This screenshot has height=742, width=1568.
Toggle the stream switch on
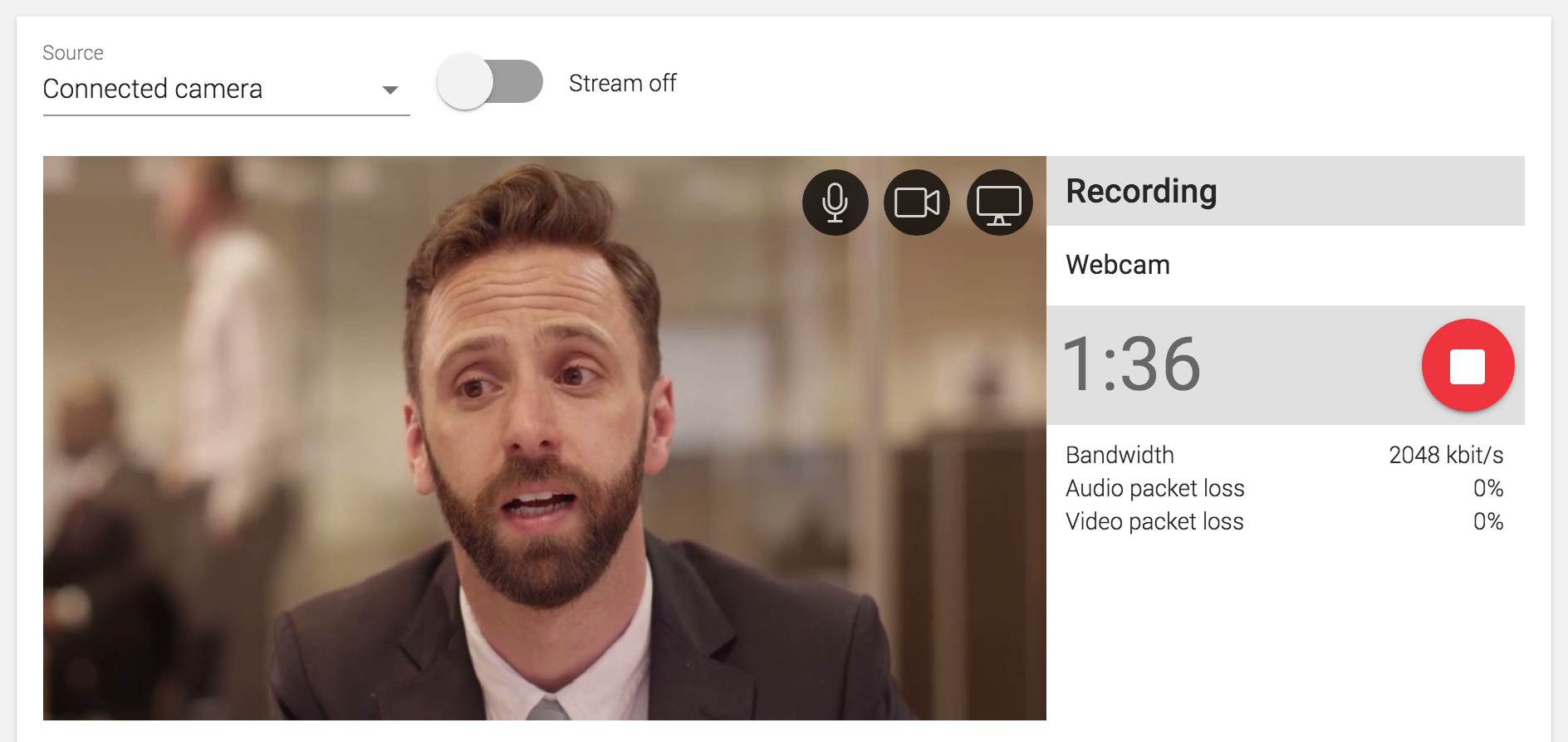pyautogui.click(x=489, y=82)
